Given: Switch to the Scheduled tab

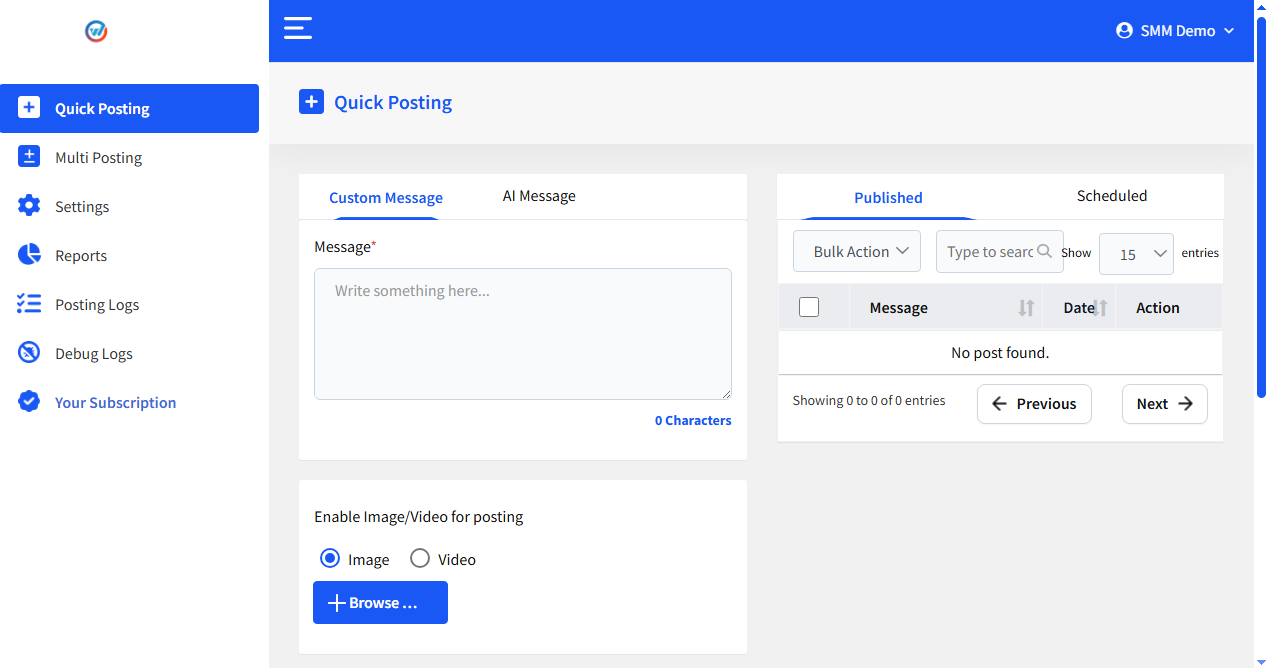Looking at the screenshot, I should coord(1112,196).
